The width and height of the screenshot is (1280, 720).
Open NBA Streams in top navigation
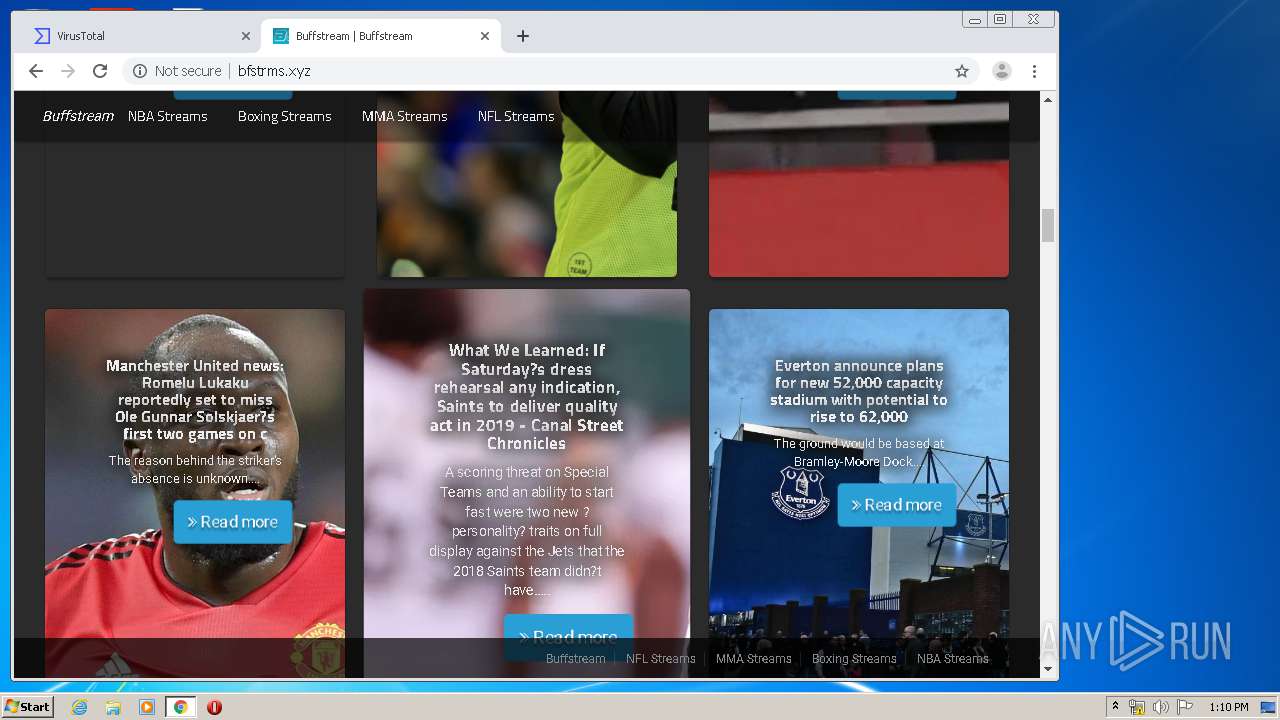(167, 116)
